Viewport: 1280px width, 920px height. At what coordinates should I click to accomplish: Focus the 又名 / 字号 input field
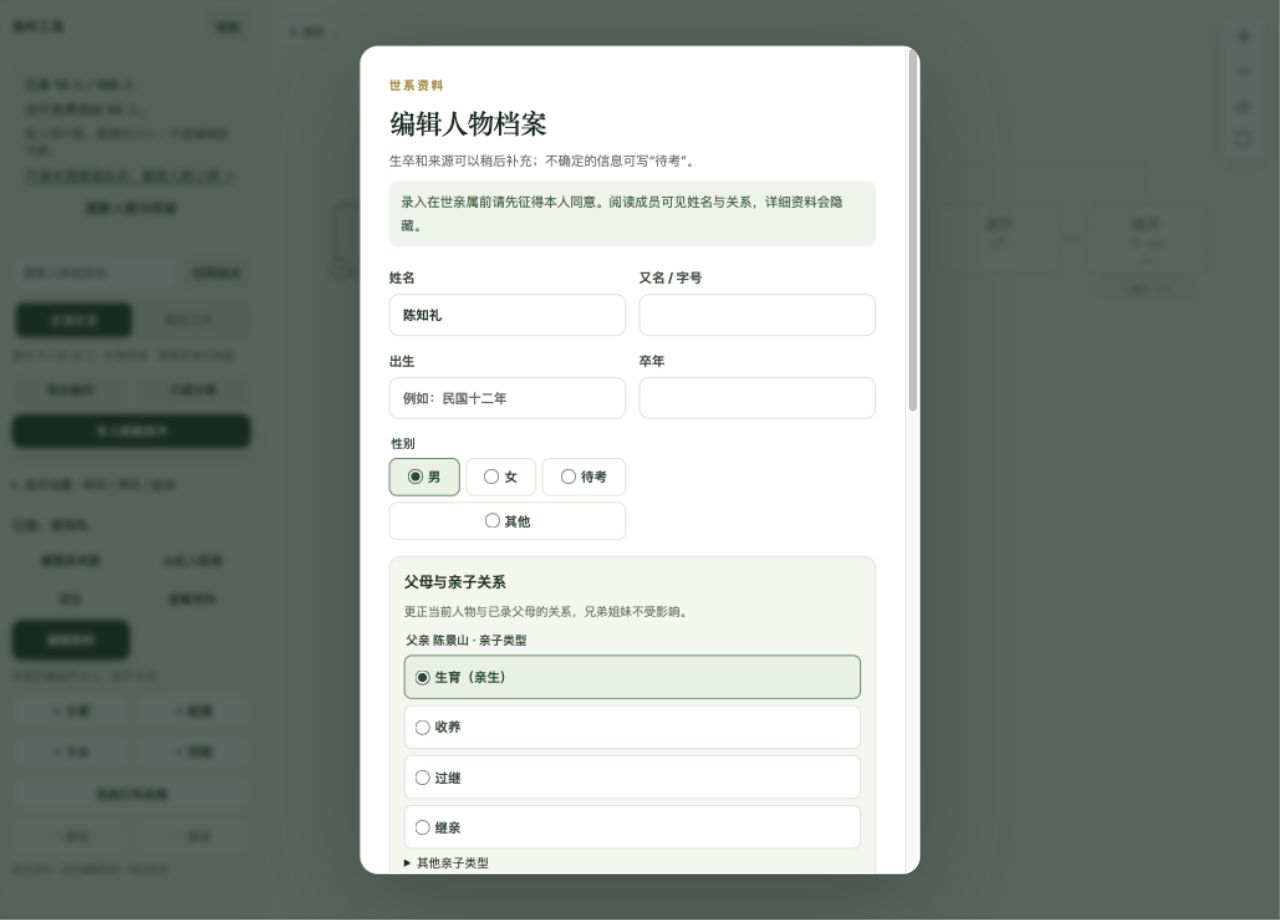[757, 315]
